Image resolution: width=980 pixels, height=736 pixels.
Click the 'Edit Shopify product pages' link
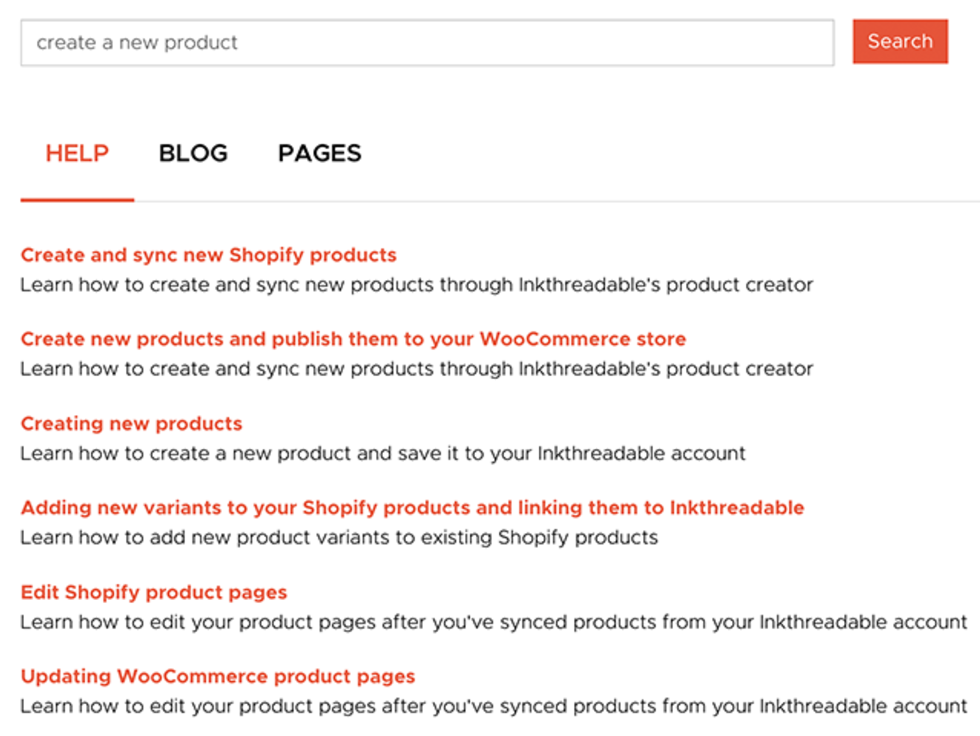pyautogui.click(x=152, y=592)
